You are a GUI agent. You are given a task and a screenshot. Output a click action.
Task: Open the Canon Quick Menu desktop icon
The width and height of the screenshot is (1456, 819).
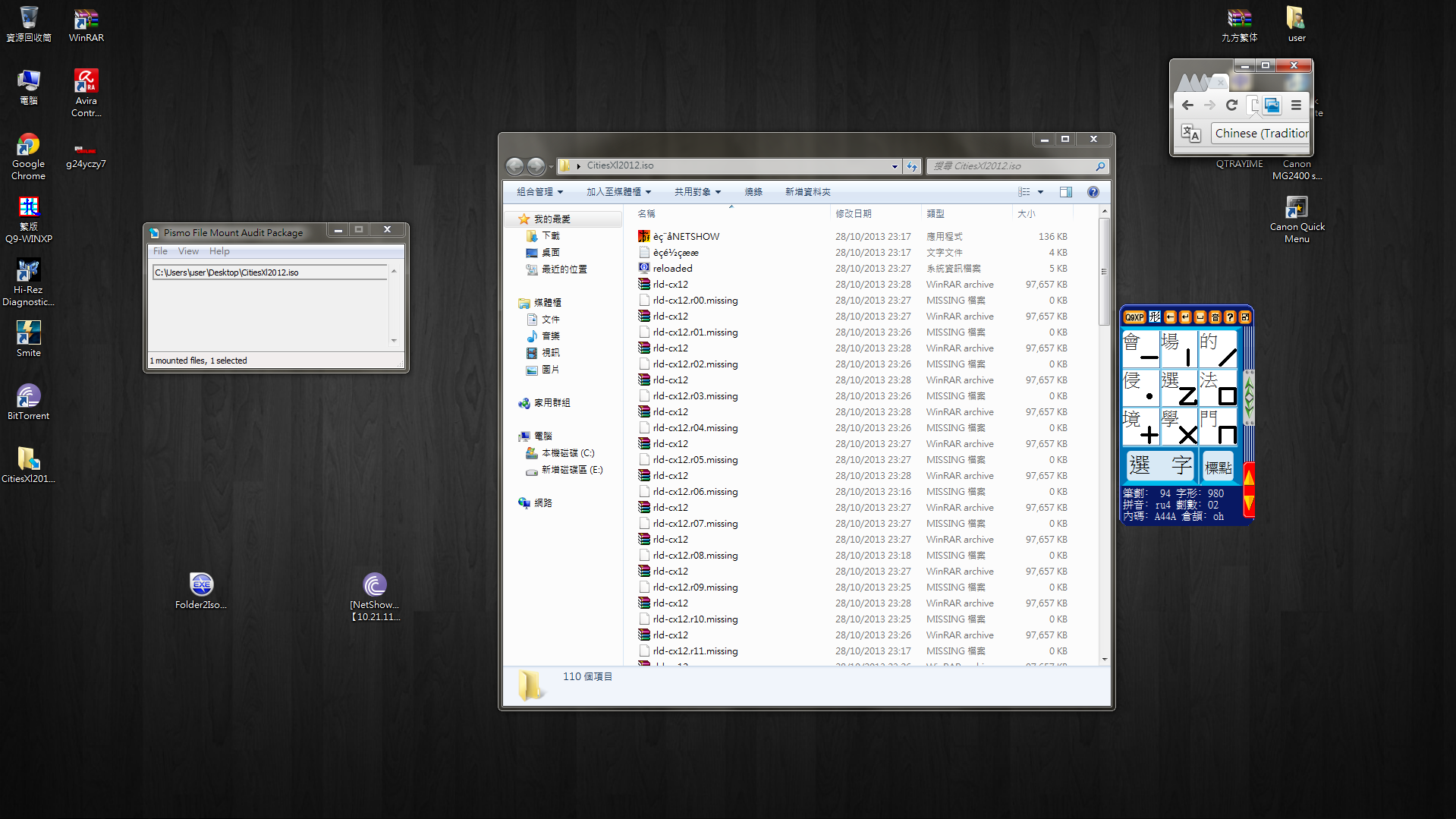1297,219
